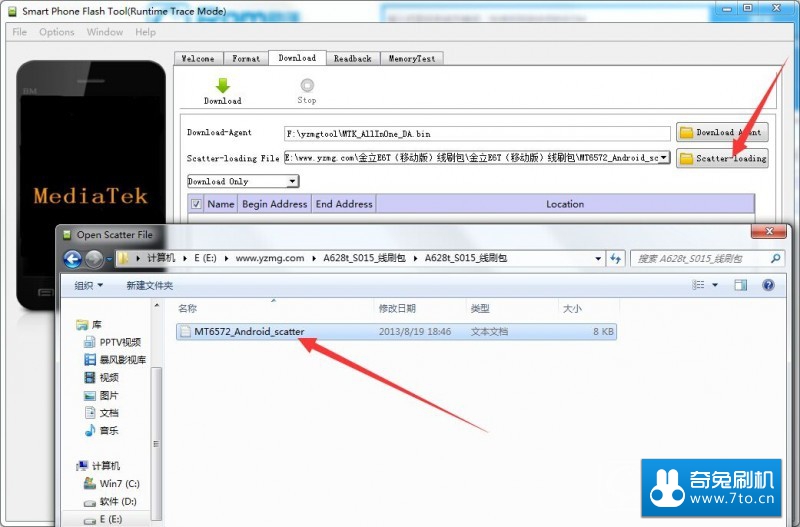Switch to the Welcome tab

pos(198,59)
